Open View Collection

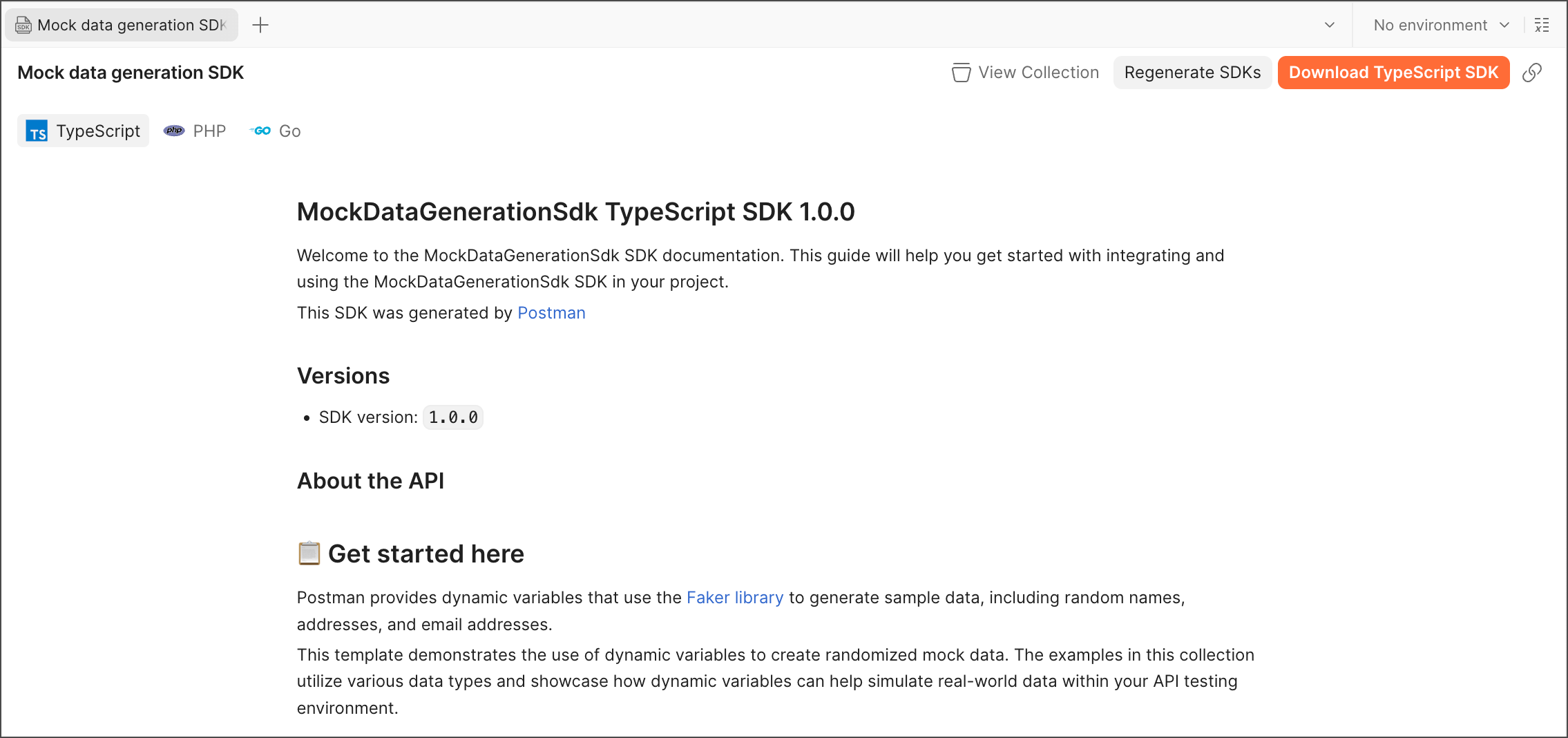(1025, 73)
